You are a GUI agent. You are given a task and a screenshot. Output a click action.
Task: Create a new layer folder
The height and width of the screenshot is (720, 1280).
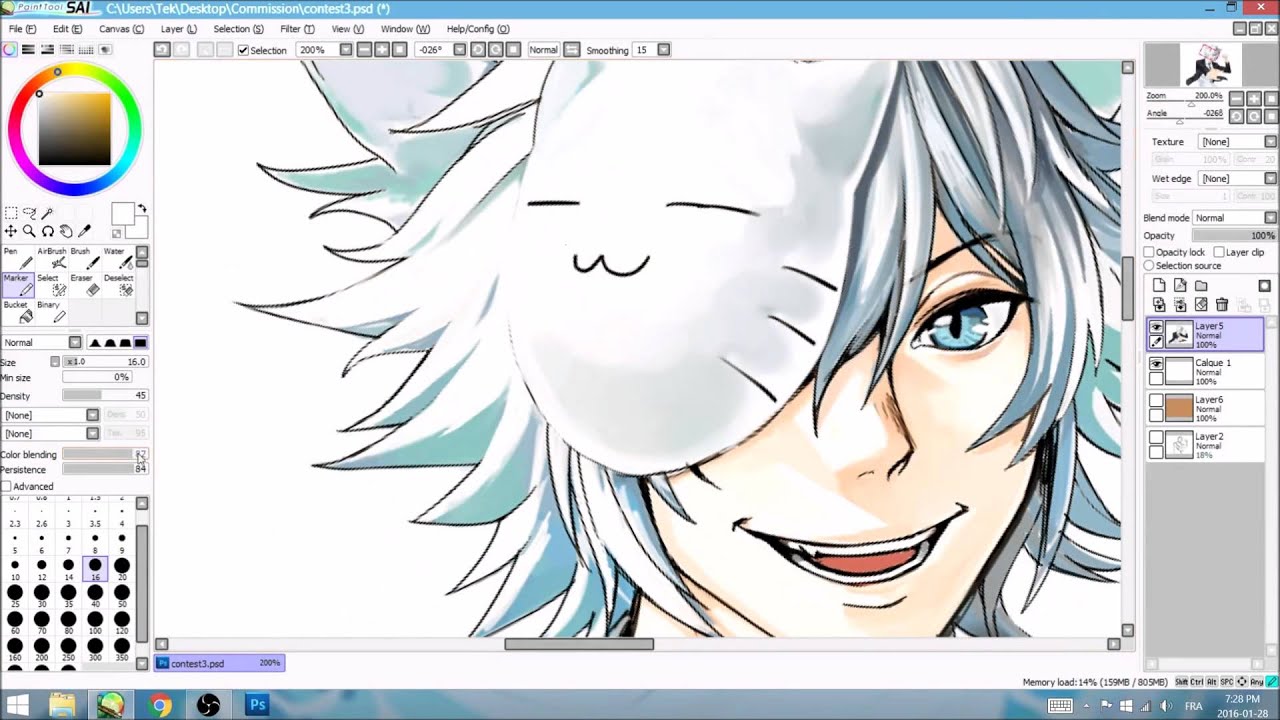pos(1201,286)
